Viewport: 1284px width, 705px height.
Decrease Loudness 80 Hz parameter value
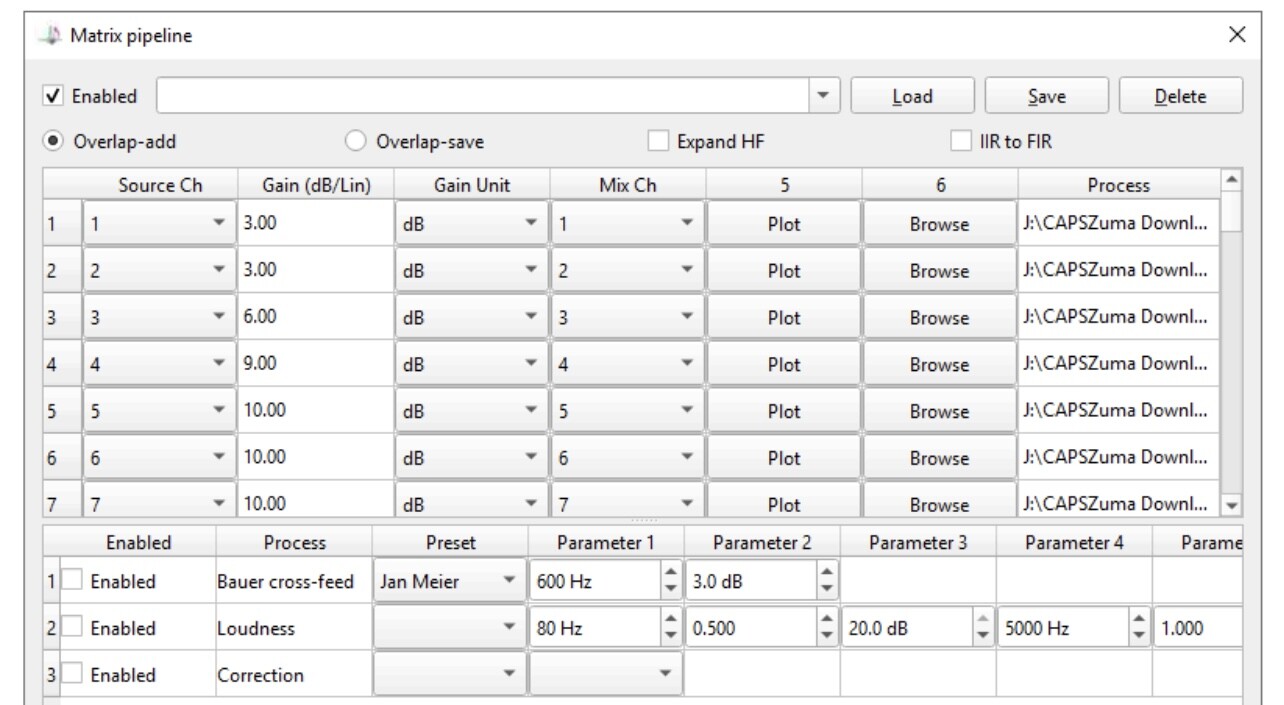tap(670, 635)
